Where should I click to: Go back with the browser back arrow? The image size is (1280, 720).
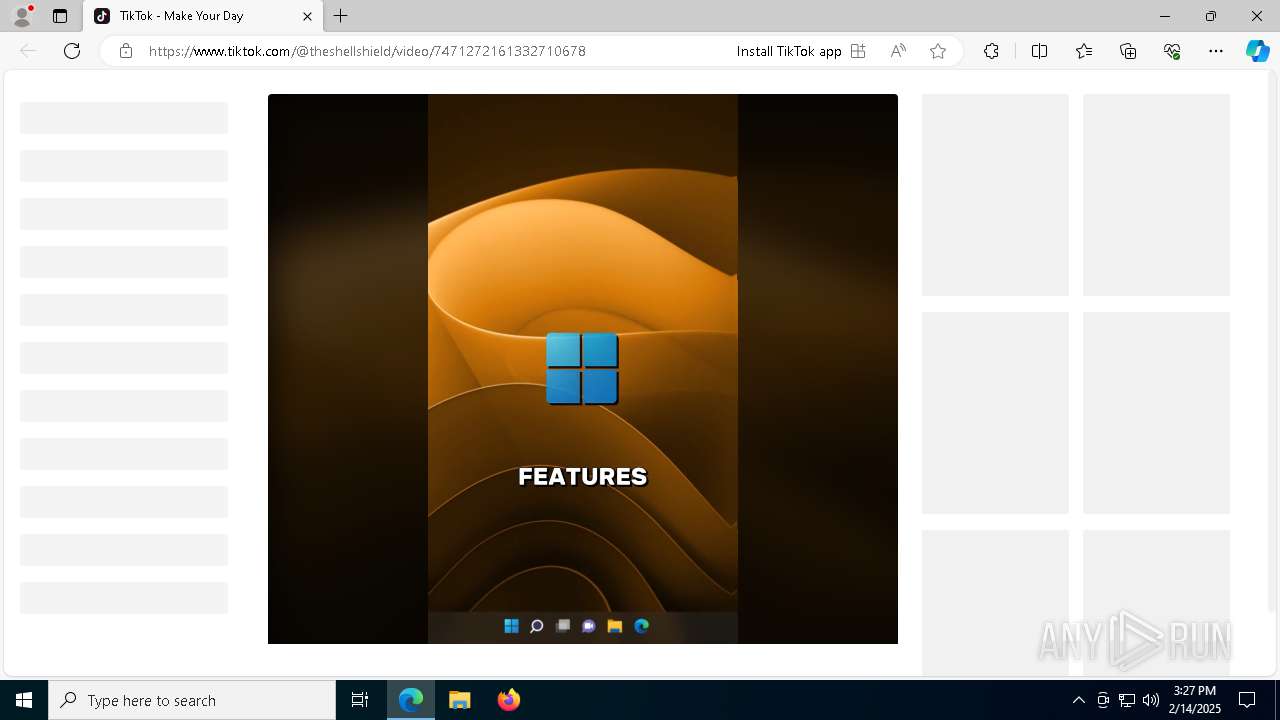pos(28,51)
